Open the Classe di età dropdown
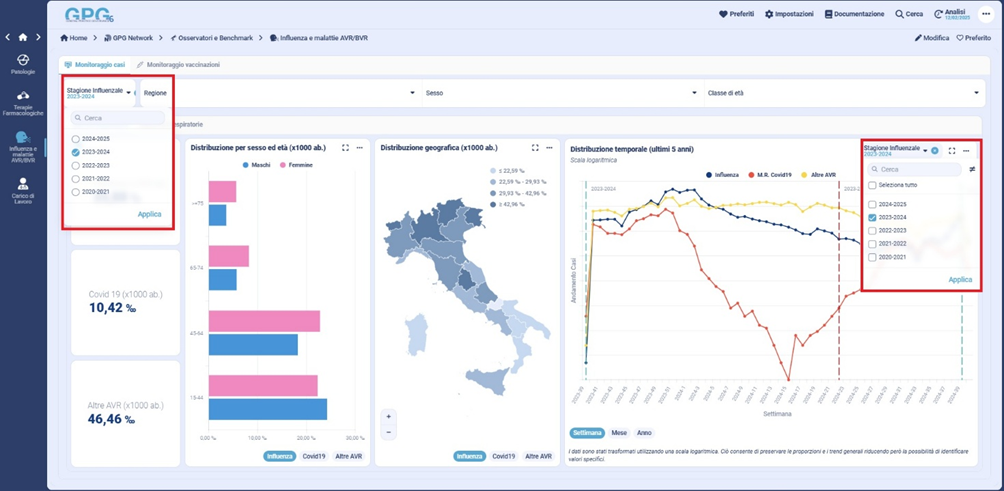This screenshot has width=1004, height=491. (975, 93)
